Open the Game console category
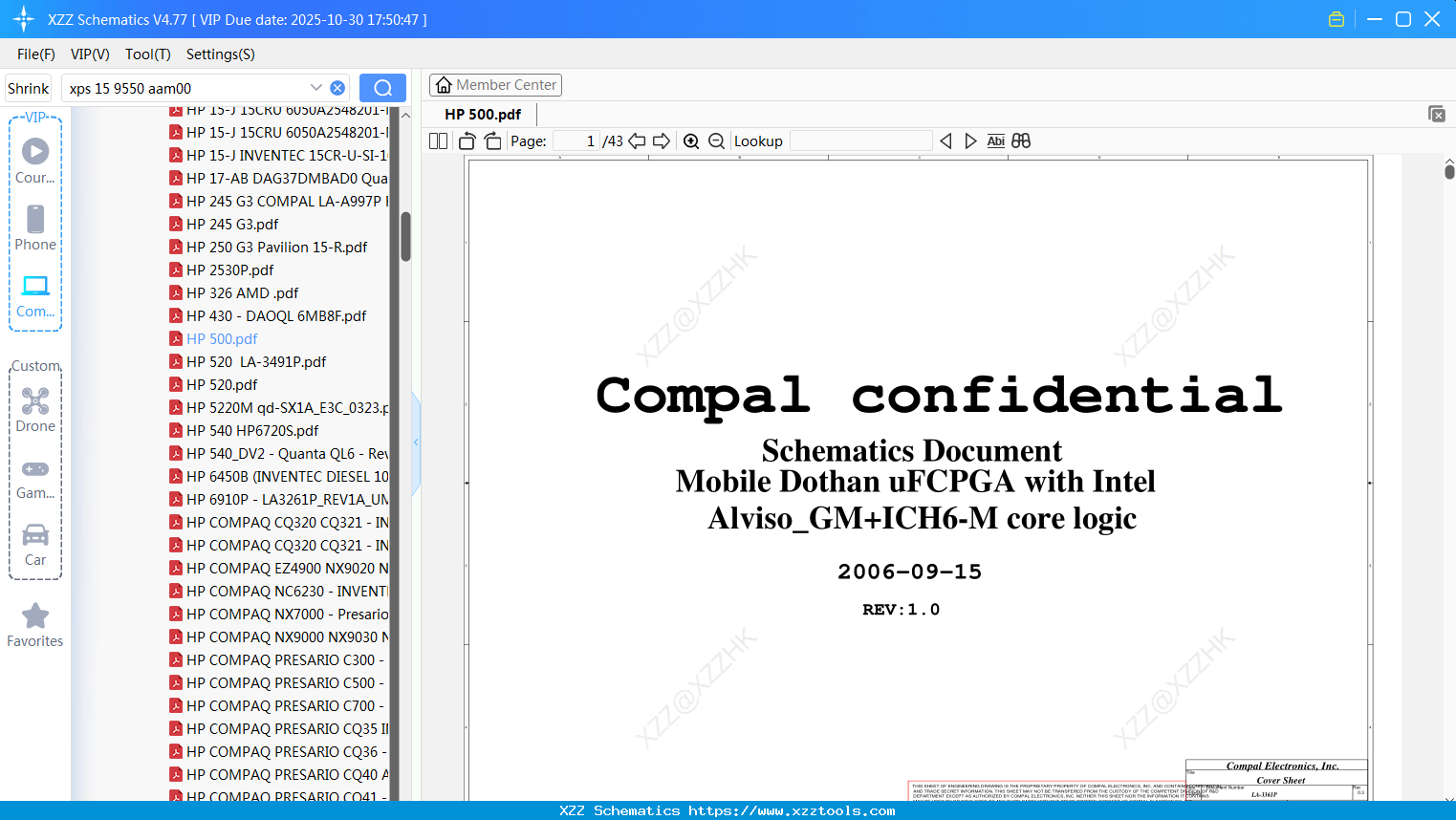 35,479
